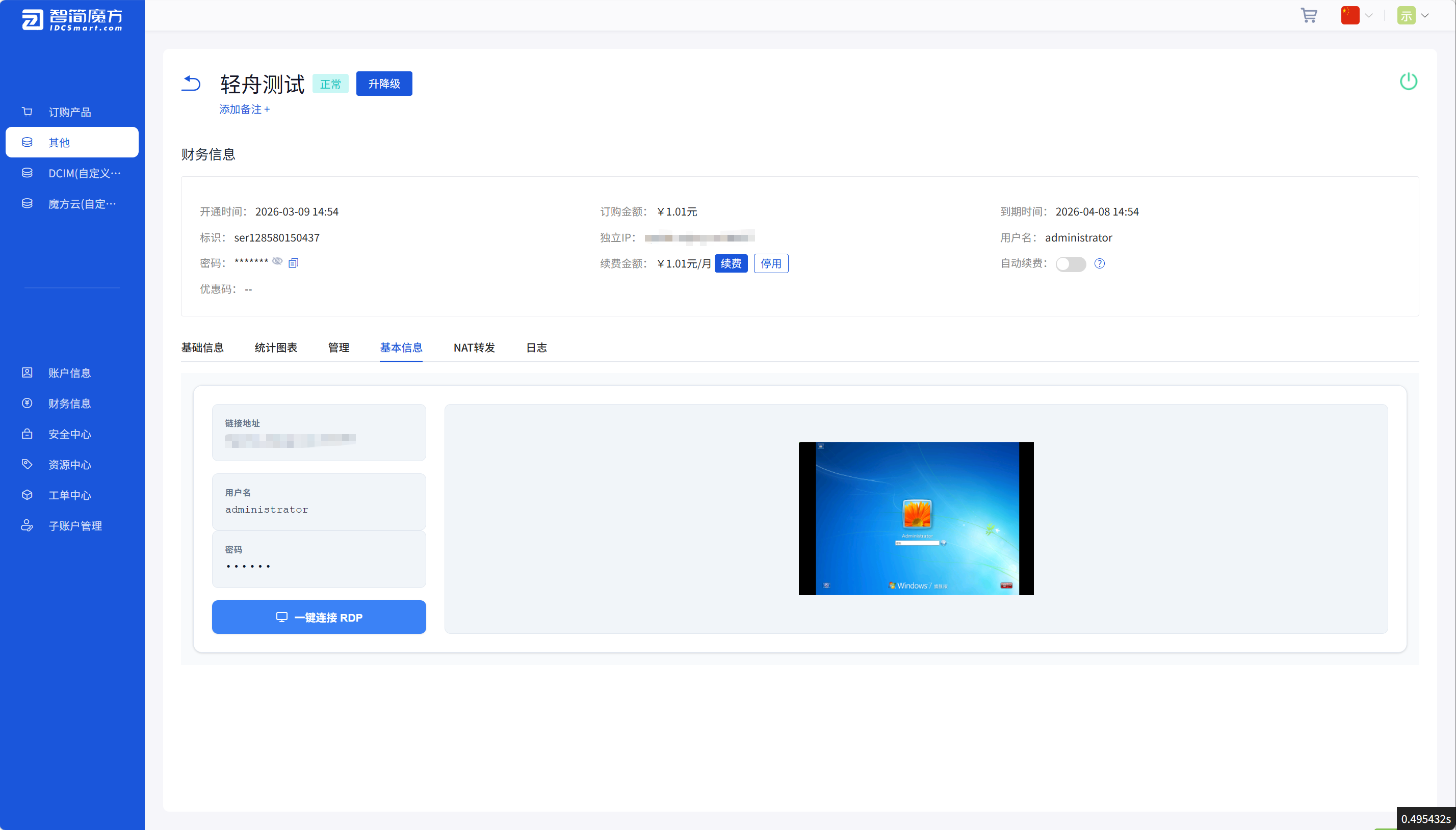Screen dimensions: 1456x830
Task: Click the Windows 7 screen thumbnail
Action: coord(916,518)
